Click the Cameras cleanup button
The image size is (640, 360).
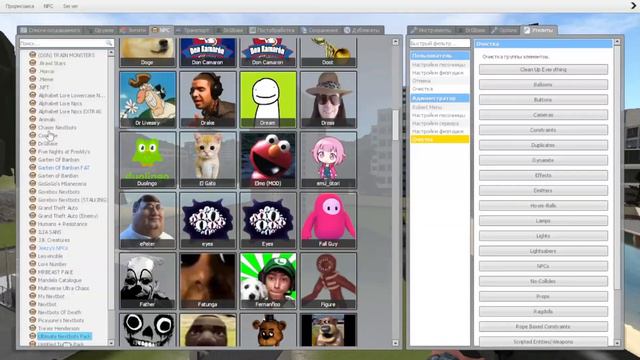click(543, 115)
